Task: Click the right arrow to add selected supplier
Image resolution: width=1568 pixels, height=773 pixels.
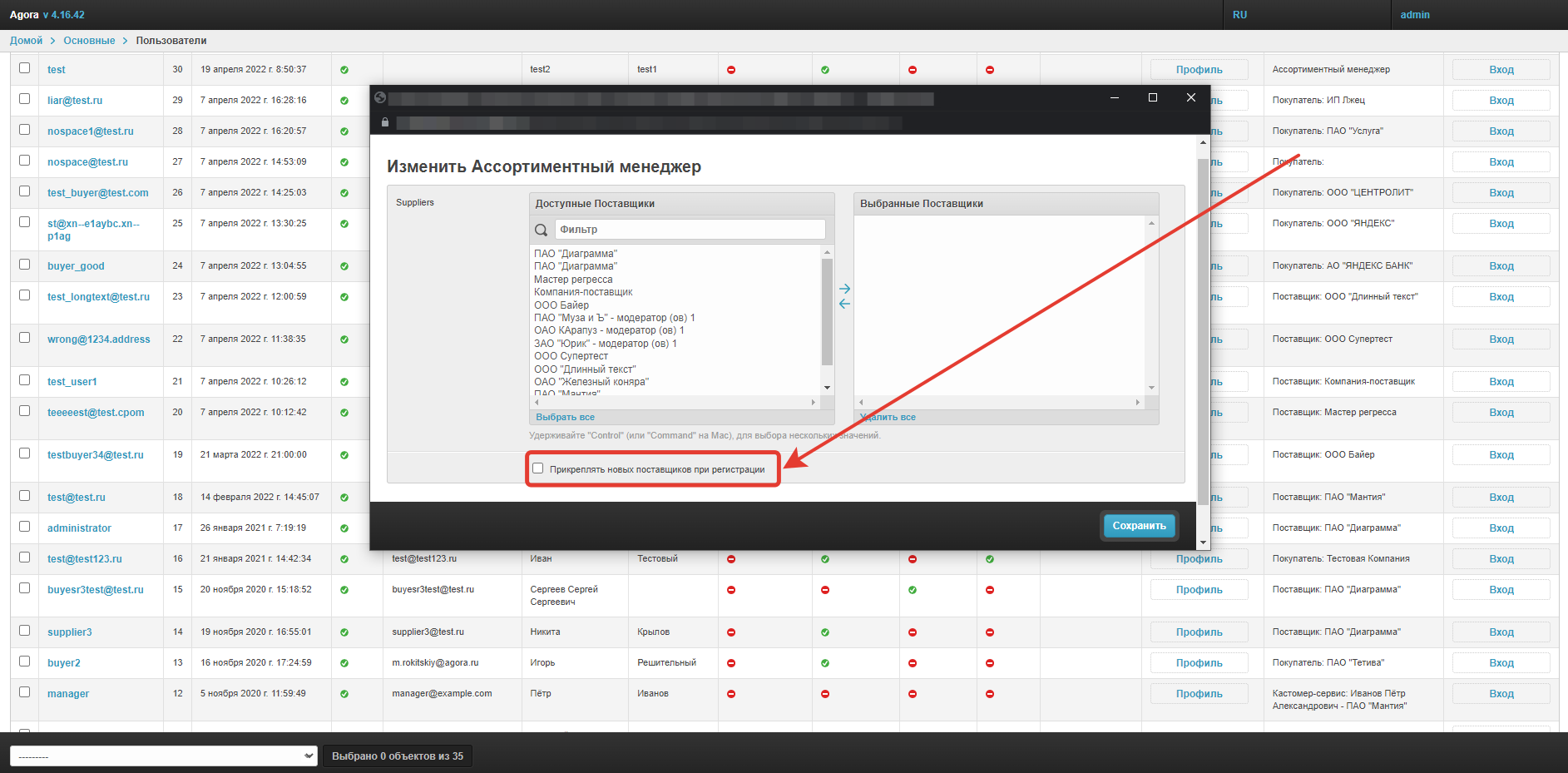Action: pyautogui.click(x=844, y=289)
